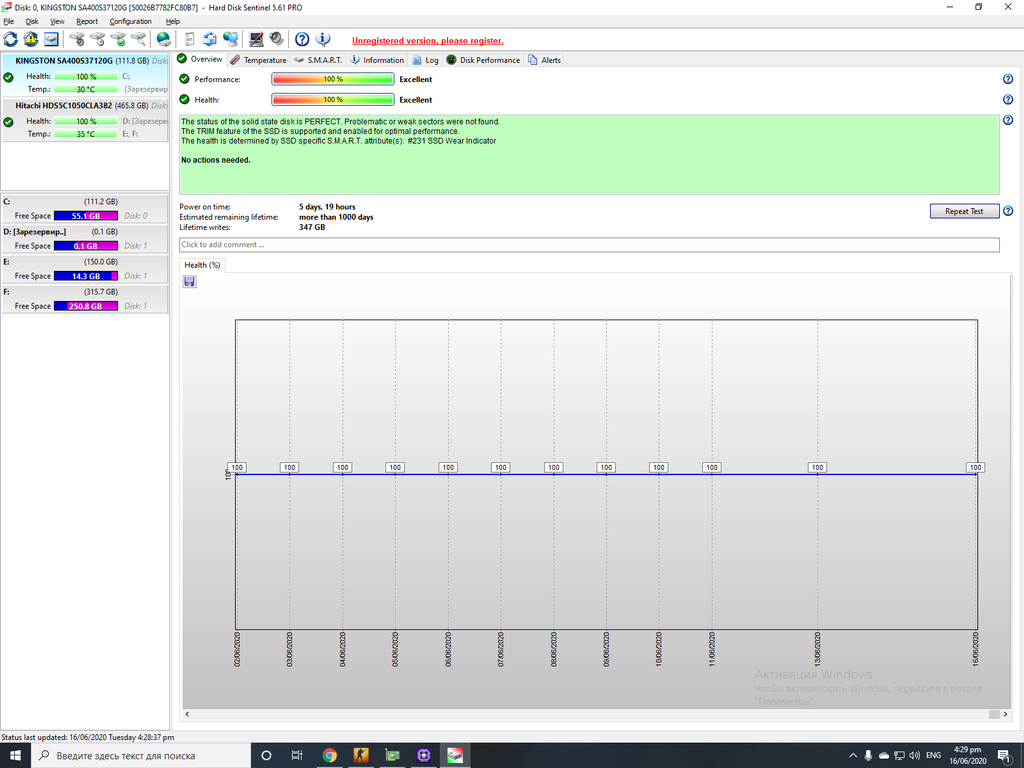
Task: Open Help via blue question mark toolbar icon
Action: 302,39
